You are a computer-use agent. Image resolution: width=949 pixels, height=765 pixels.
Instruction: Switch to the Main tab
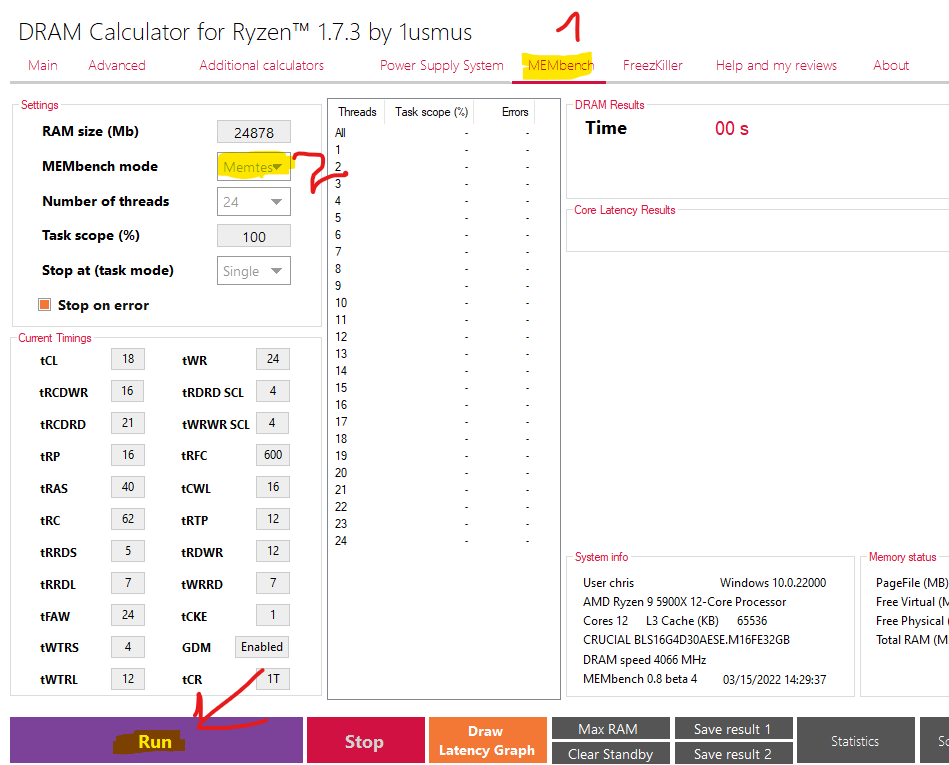click(42, 65)
